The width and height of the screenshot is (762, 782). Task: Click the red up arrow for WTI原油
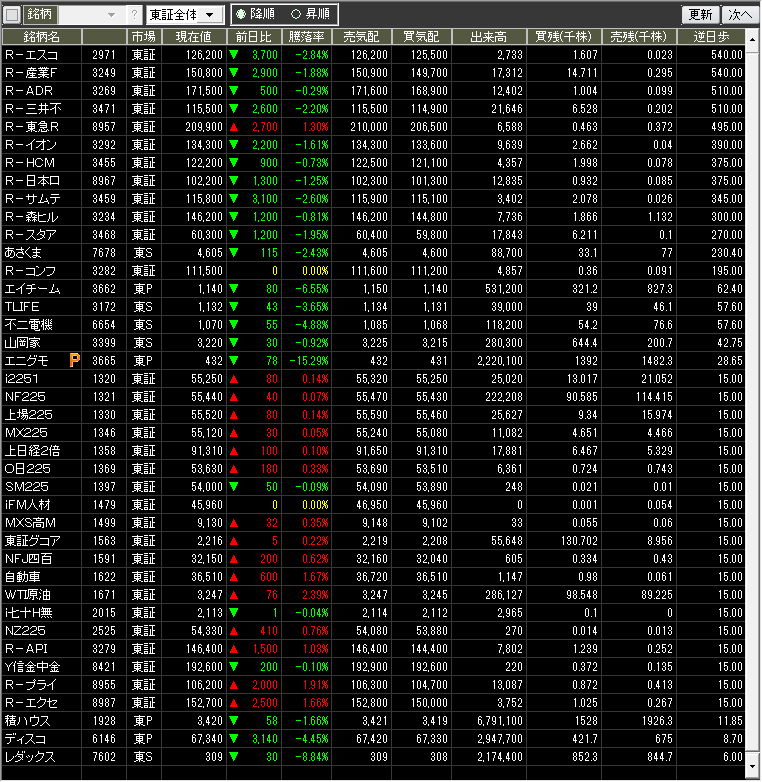(x=233, y=594)
